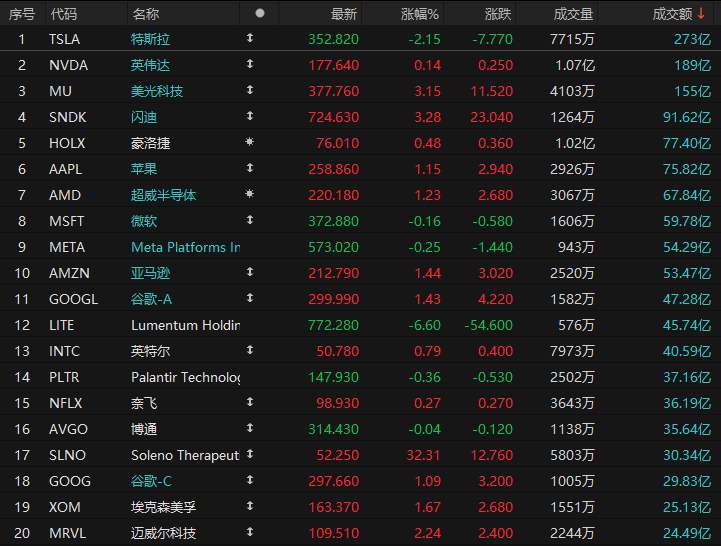This screenshot has height=546, width=721.
Task: Select the HOLX ticker code
Action: point(67,143)
